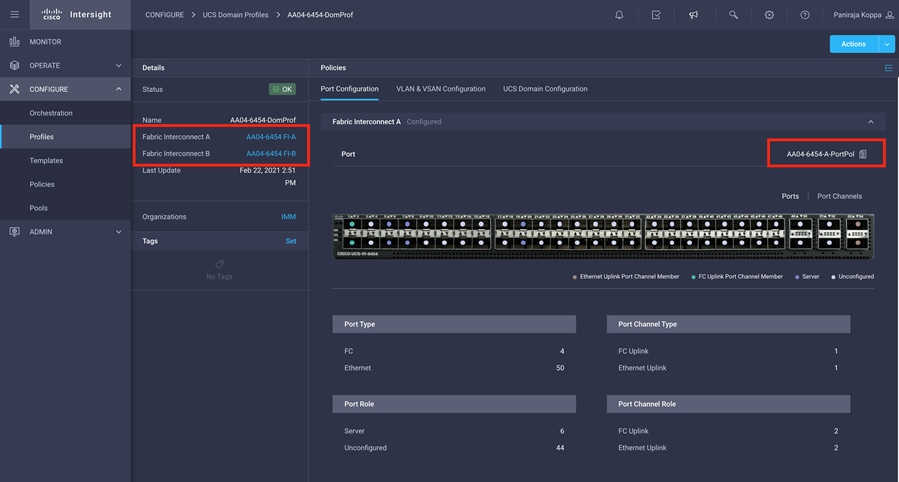Click the Port Channel Role table header
Image resolution: width=899 pixels, height=482 pixels.
728,403
